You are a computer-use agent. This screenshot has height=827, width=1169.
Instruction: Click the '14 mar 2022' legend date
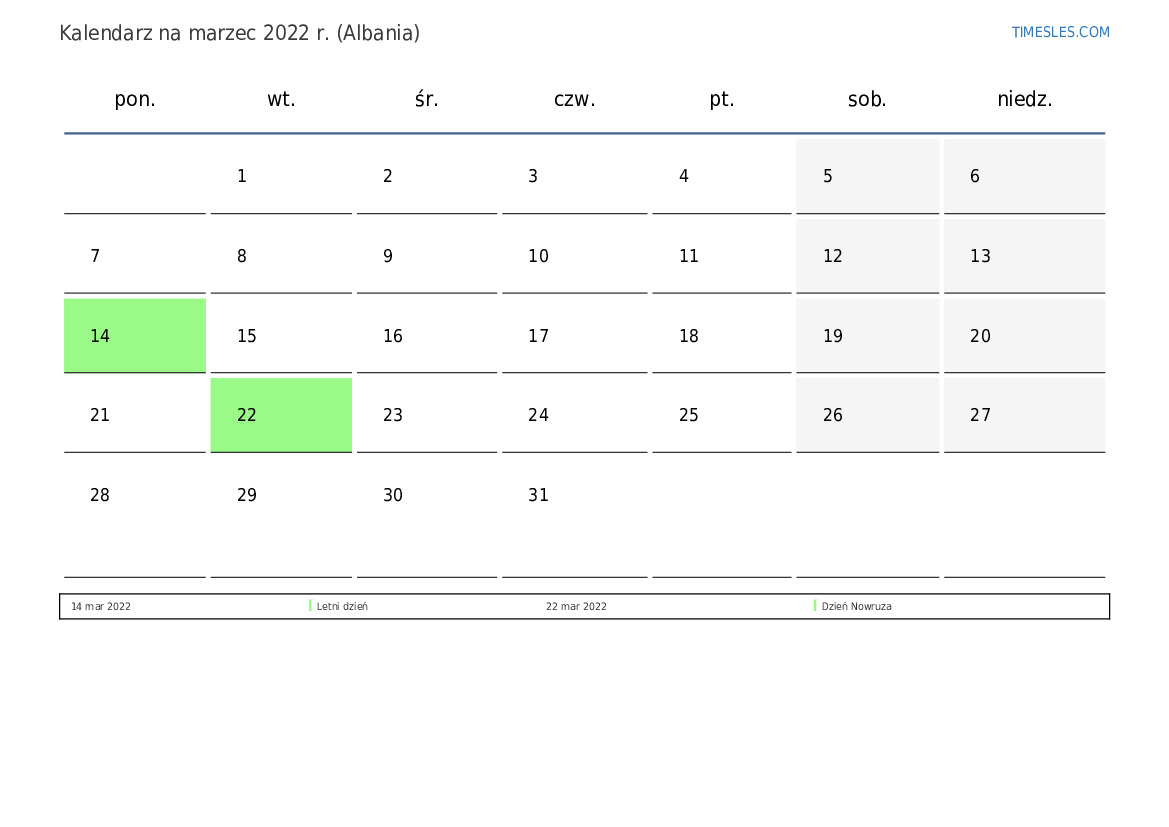(101, 607)
